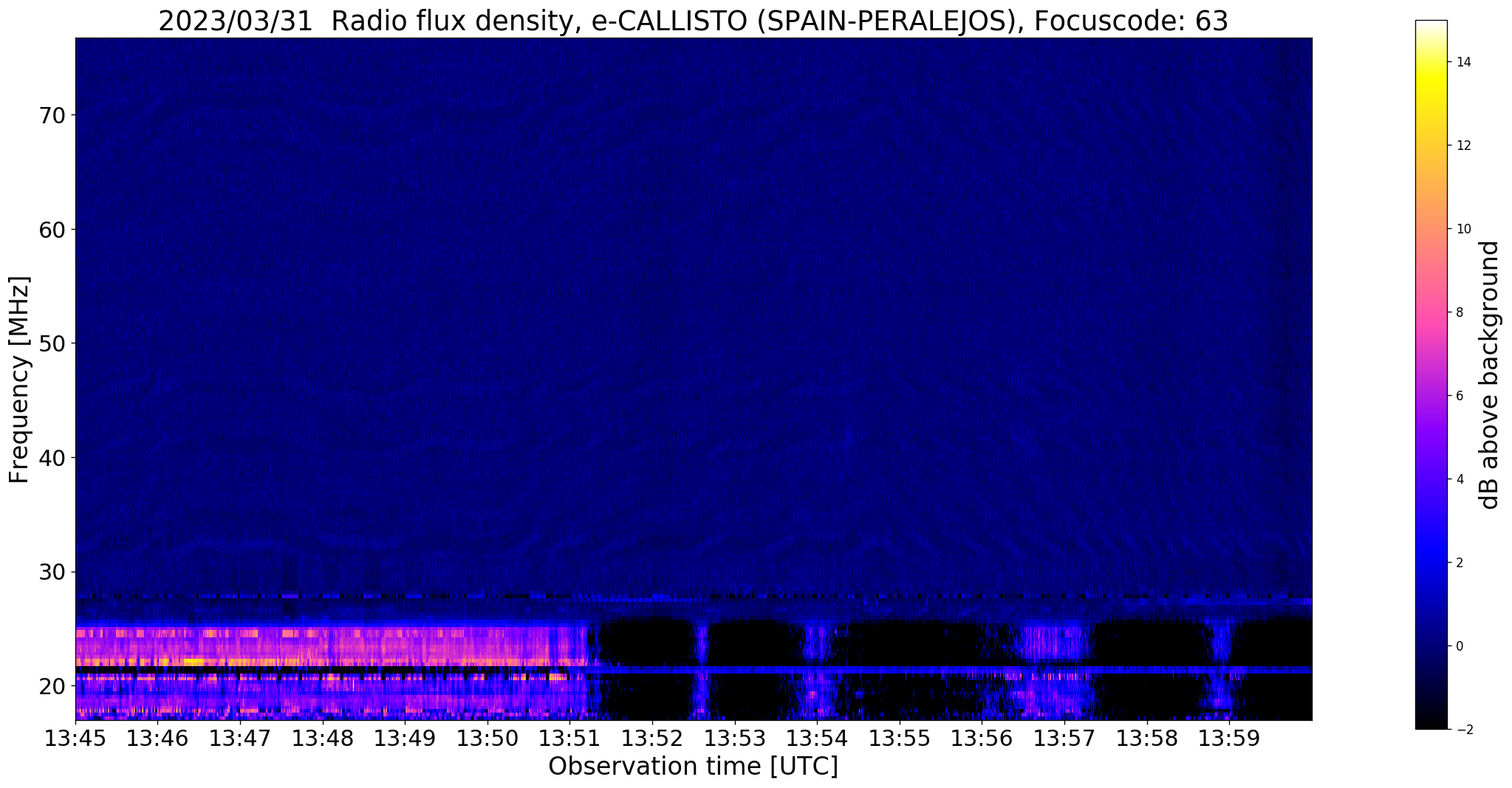Click the 13:55 time tick label

point(899,739)
